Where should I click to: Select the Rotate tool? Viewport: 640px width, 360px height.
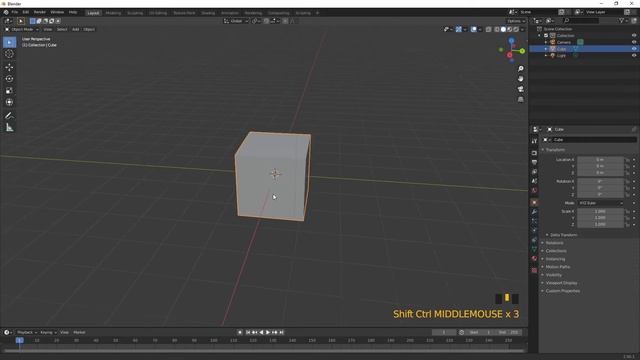(x=9, y=79)
